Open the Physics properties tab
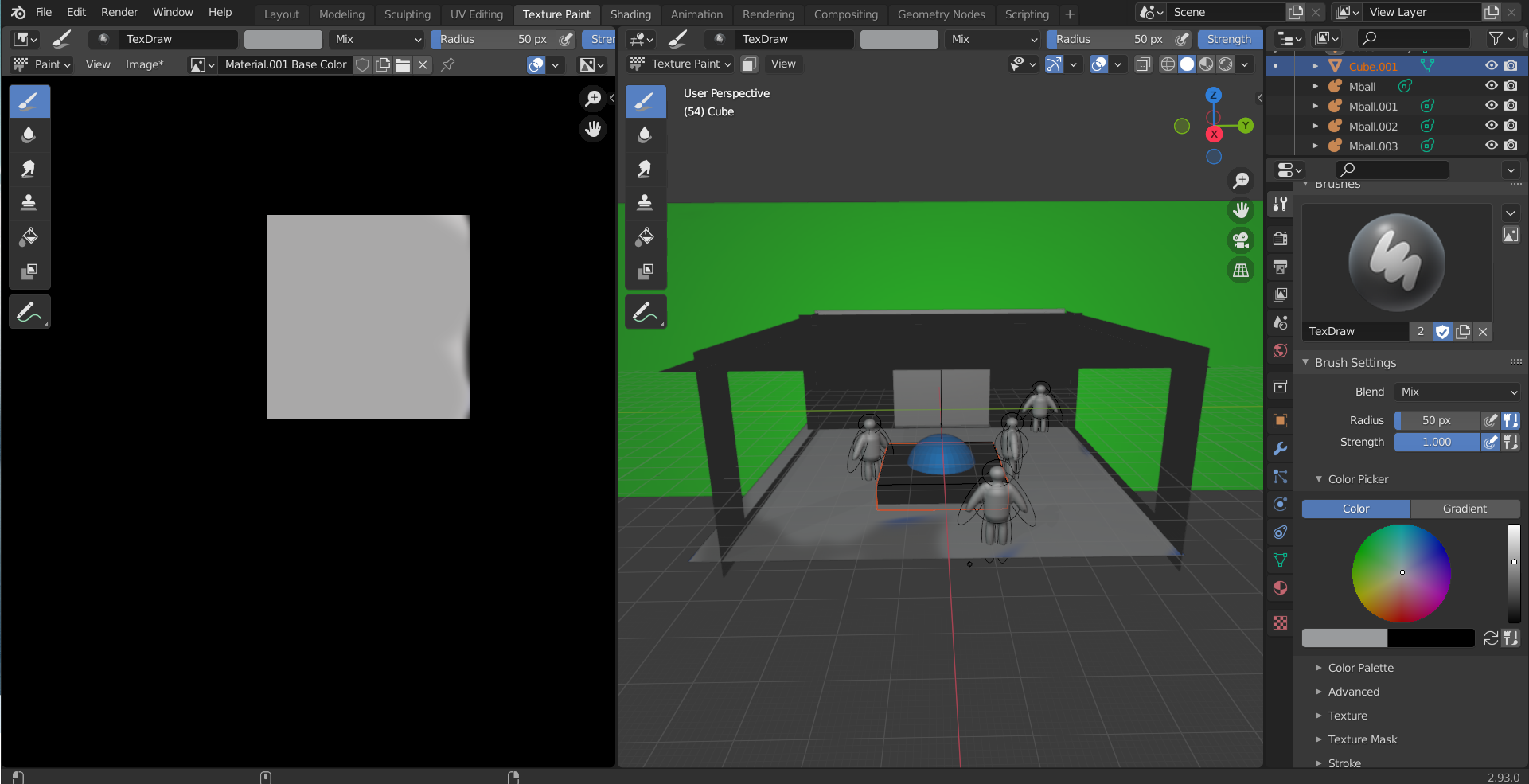1529x784 pixels. click(x=1280, y=505)
